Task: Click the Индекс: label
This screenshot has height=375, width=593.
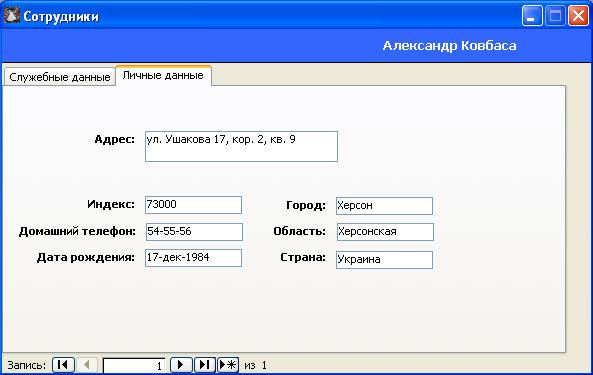Action: coord(111,205)
